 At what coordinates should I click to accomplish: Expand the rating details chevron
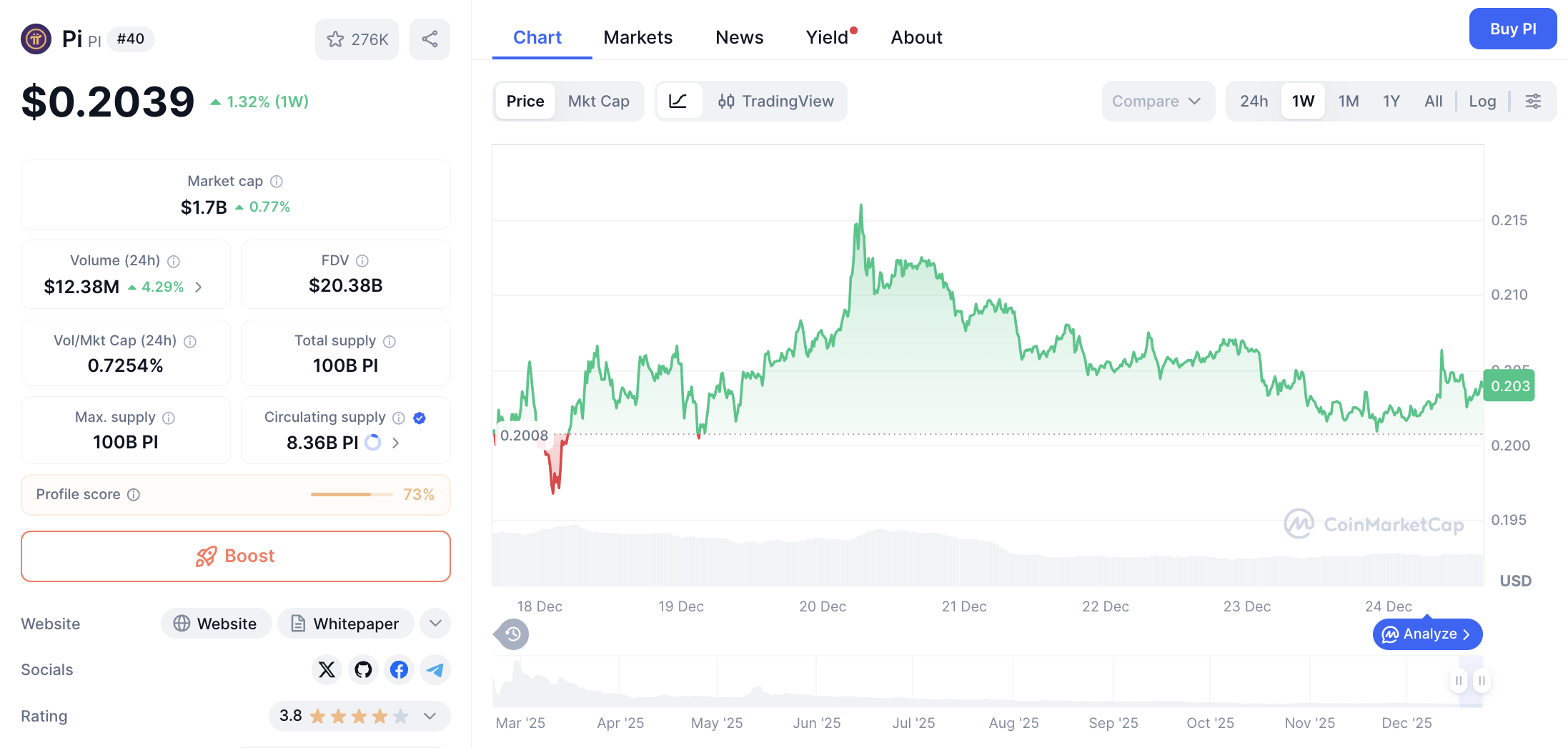tap(430, 716)
